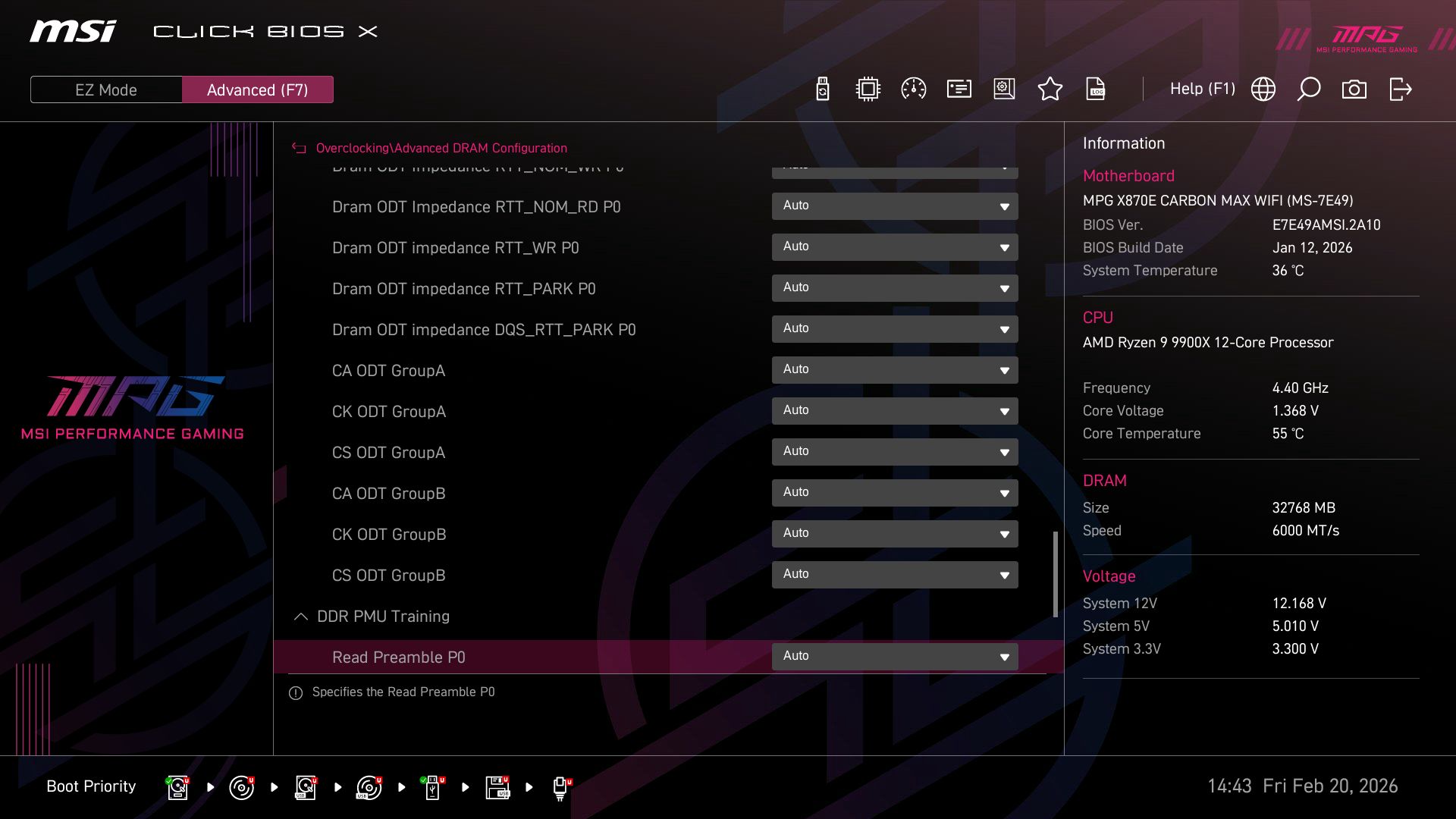Viewport: 1456px width, 819px height.
Task: Open the M-Flash BIOS update tool
Action: [x=821, y=89]
